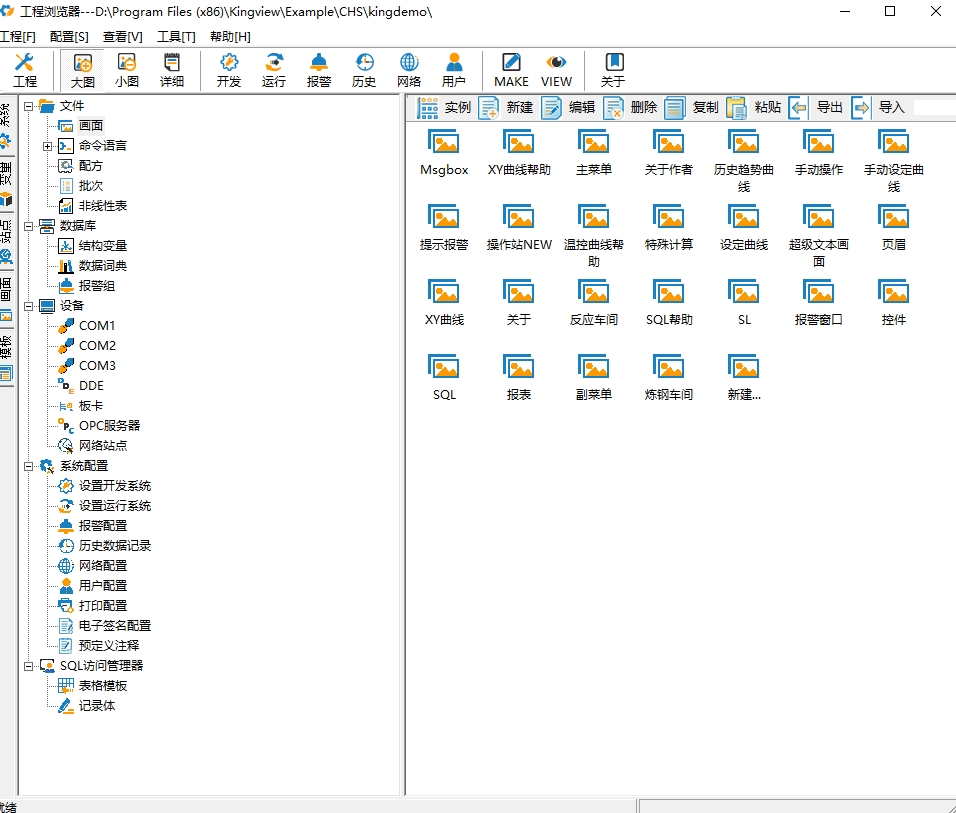Switch to 大图 large icon view
The width and height of the screenshot is (956, 813).
click(83, 70)
